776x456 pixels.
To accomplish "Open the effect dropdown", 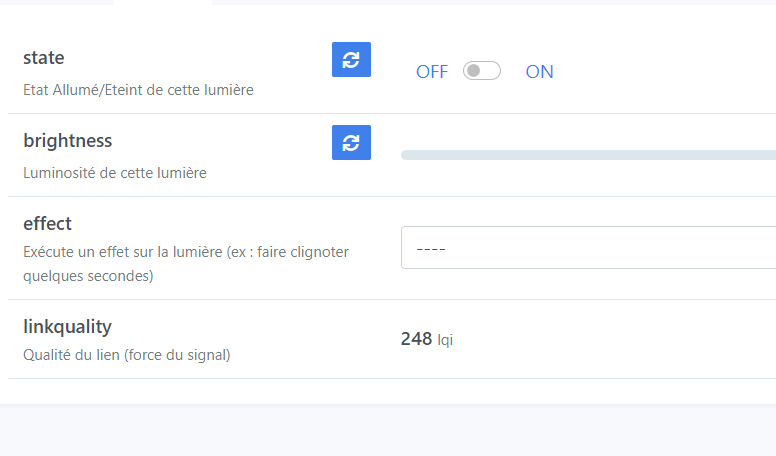I will click(x=588, y=248).
